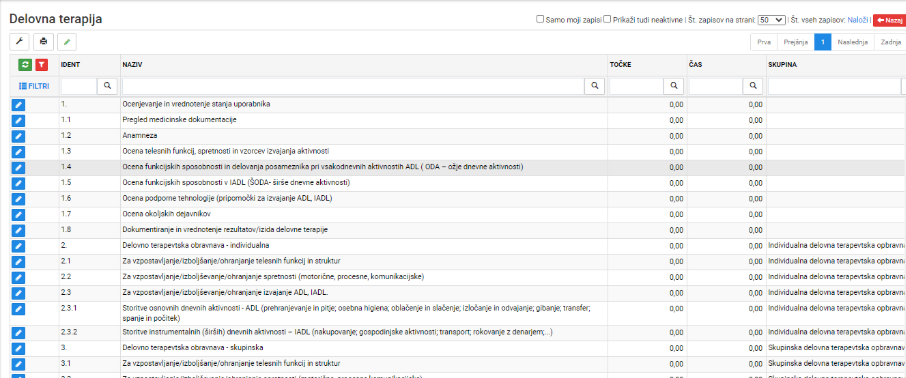
Task: Go to Zadnja page
Action: tap(890, 42)
